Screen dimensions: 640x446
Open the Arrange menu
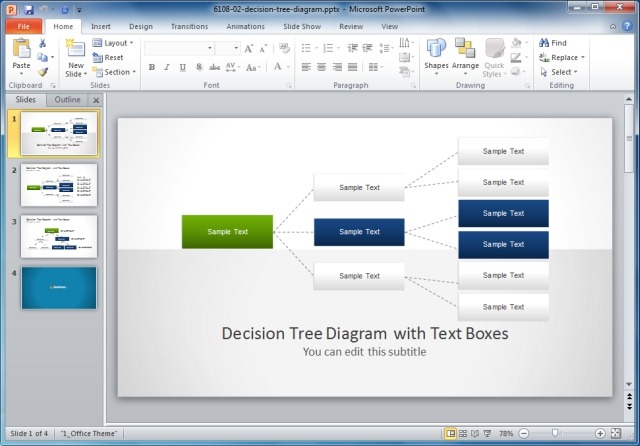(x=465, y=57)
